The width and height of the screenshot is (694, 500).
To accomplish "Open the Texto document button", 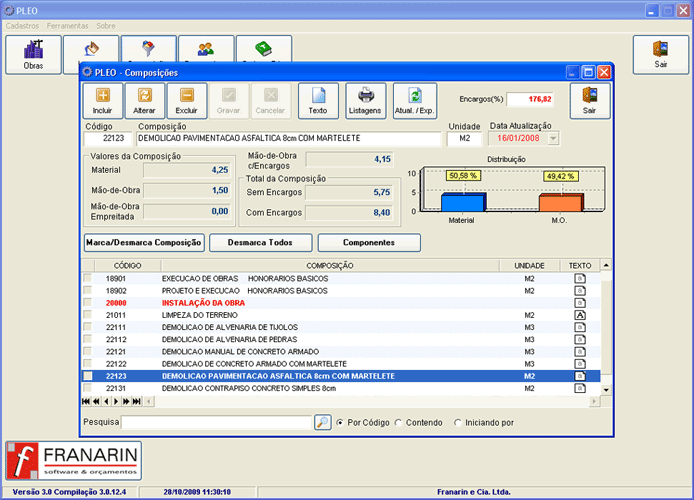I will [318, 101].
